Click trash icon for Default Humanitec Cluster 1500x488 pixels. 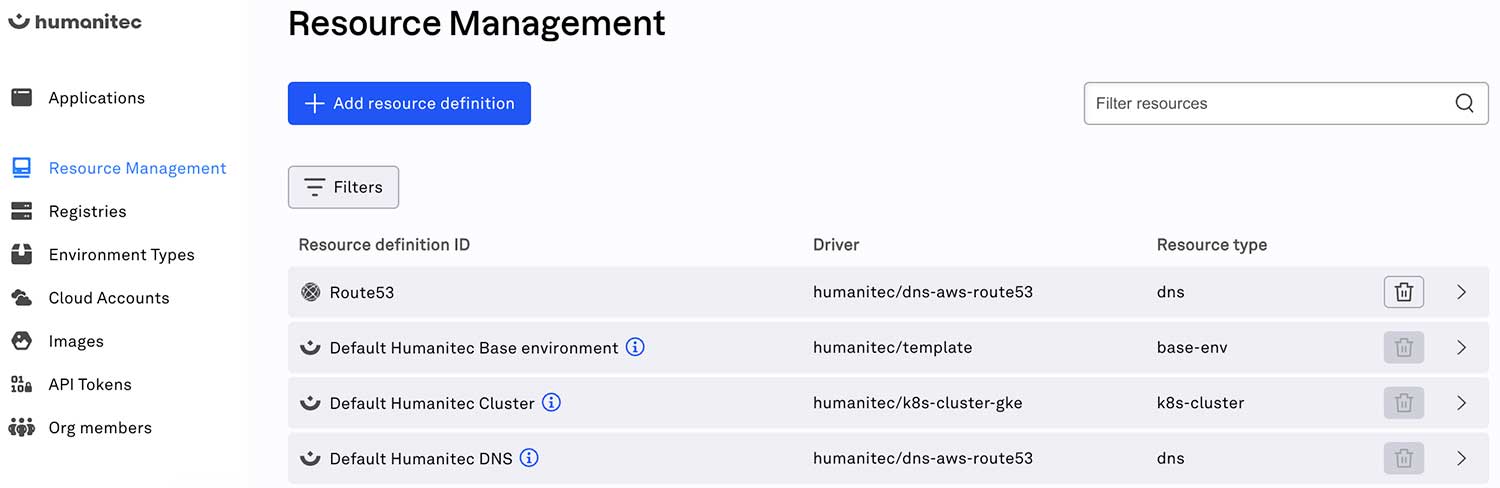(x=1404, y=403)
